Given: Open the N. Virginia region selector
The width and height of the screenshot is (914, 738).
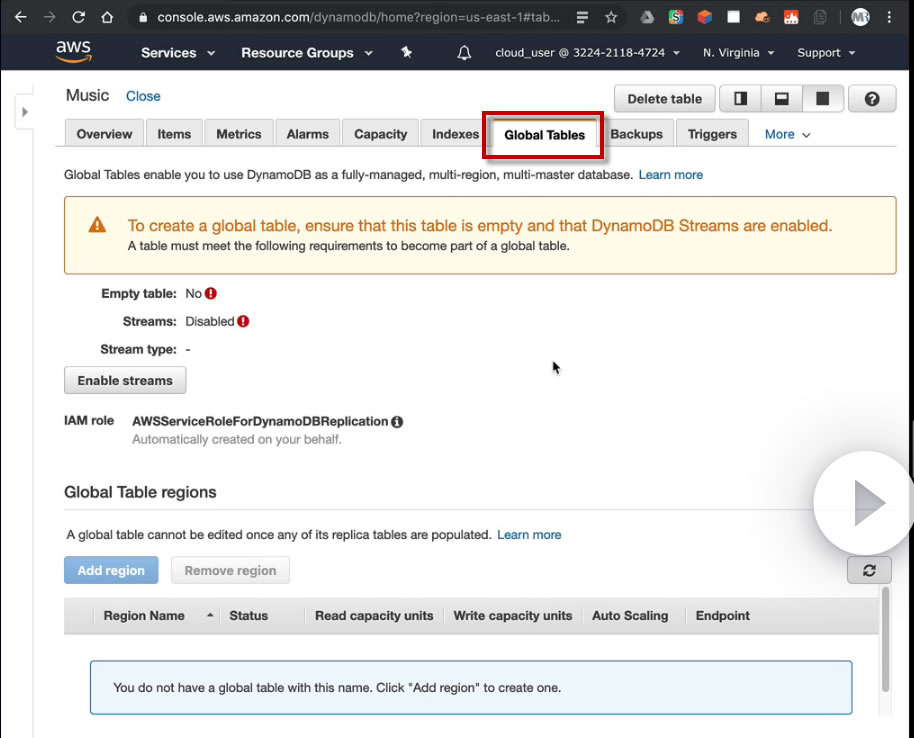Looking at the screenshot, I should tap(737, 53).
